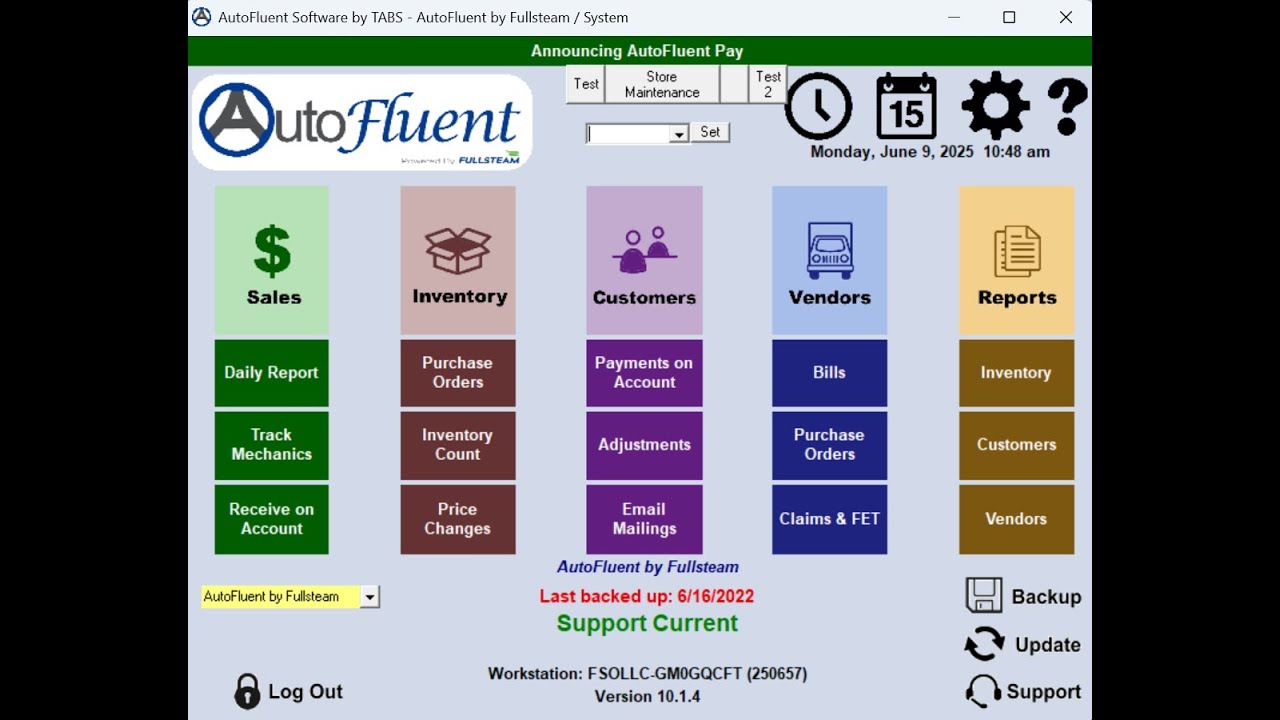The width and height of the screenshot is (1280, 720).
Task: Click the Set button
Action: [710, 132]
